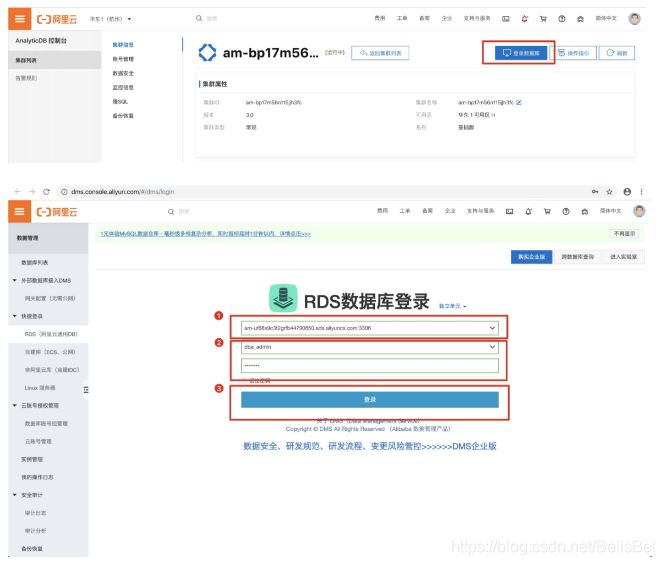Select 账号管理 in cluster menu
Viewport: 664px width, 565px height.
pos(123,59)
